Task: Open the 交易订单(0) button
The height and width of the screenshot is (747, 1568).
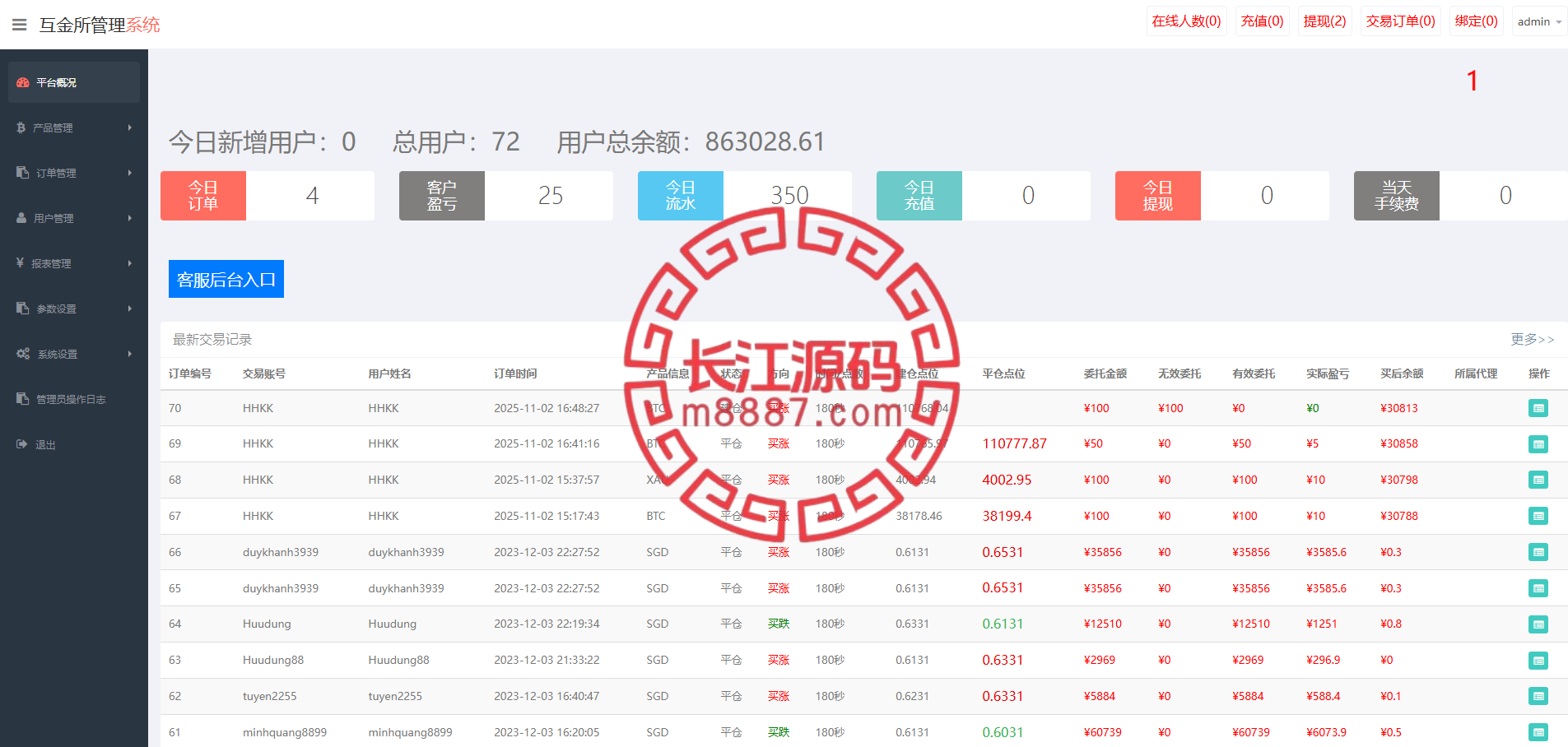Action: coord(1401,21)
